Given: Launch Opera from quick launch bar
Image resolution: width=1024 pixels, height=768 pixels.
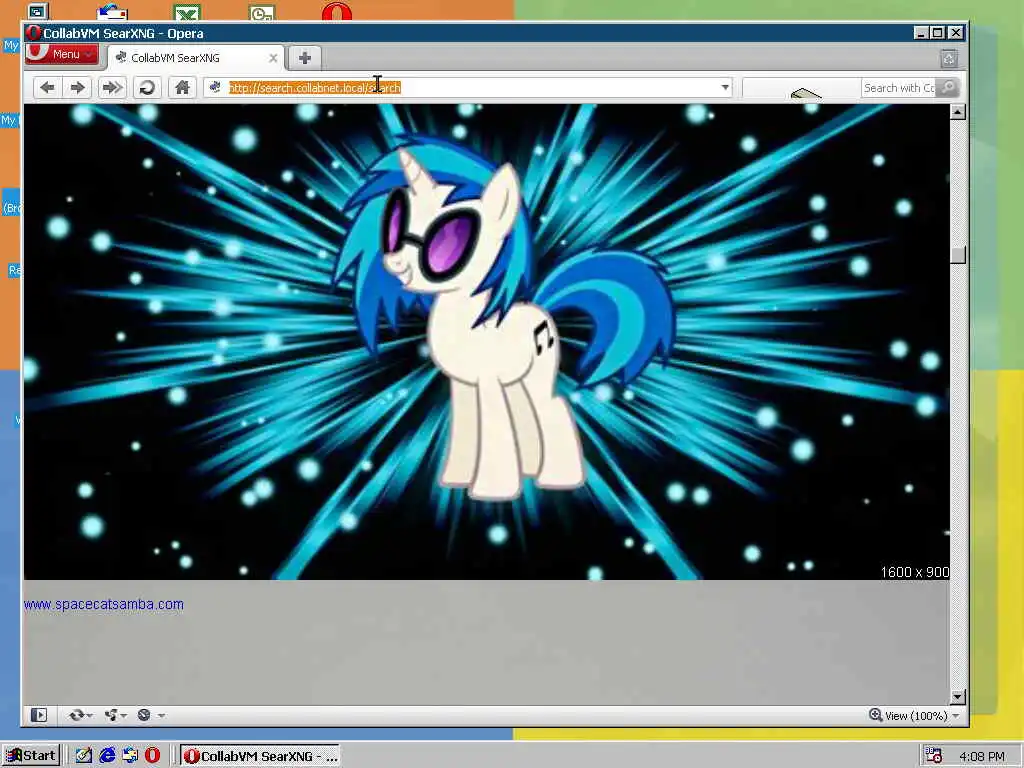Looking at the screenshot, I should [x=153, y=756].
